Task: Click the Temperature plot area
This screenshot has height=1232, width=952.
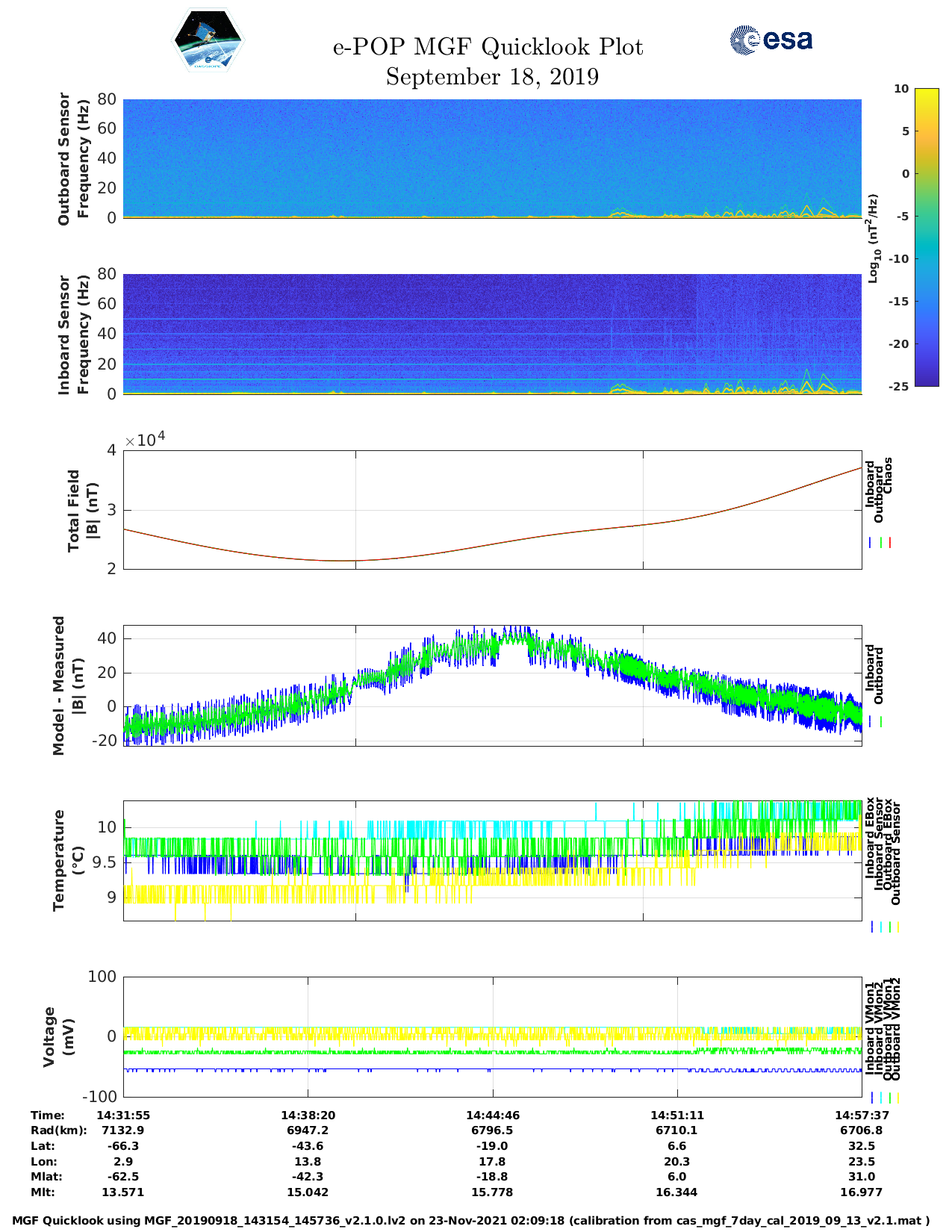Action: click(x=492, y=860)
